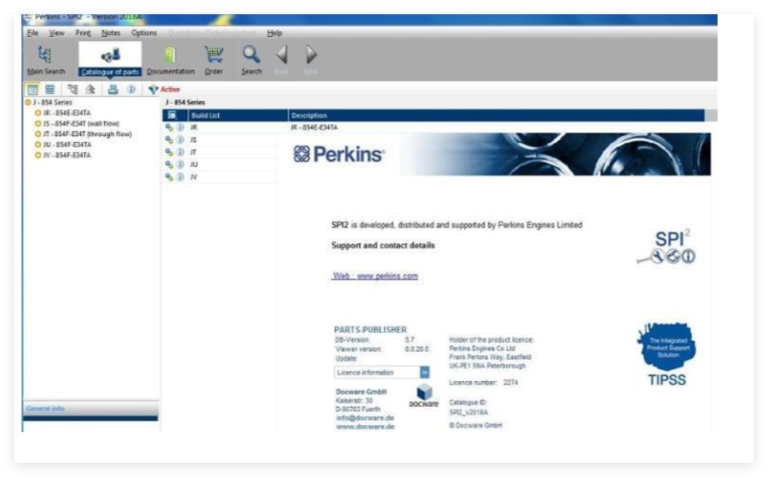Click the info icon in JU row

(180, 165)
